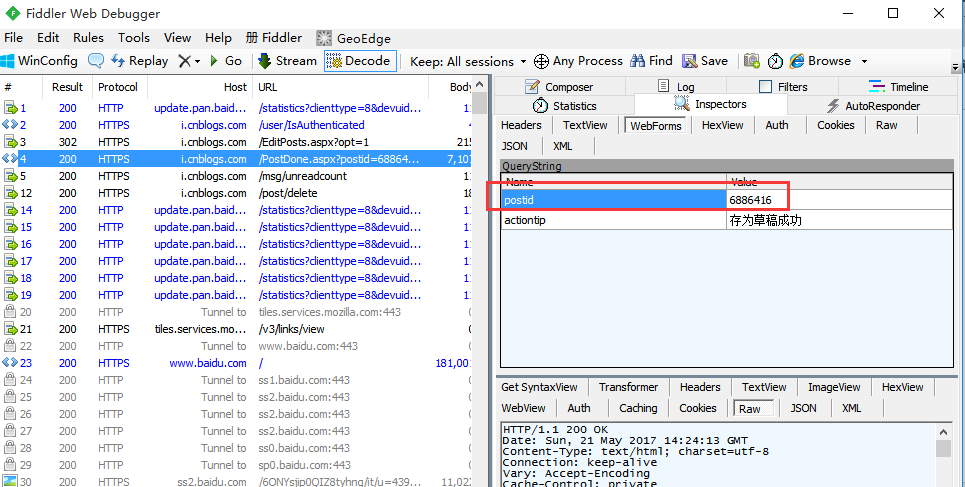This screenshot has width=965, height=487.
Task: Click the Fiddler book menu item
Action: pos(273,38)
